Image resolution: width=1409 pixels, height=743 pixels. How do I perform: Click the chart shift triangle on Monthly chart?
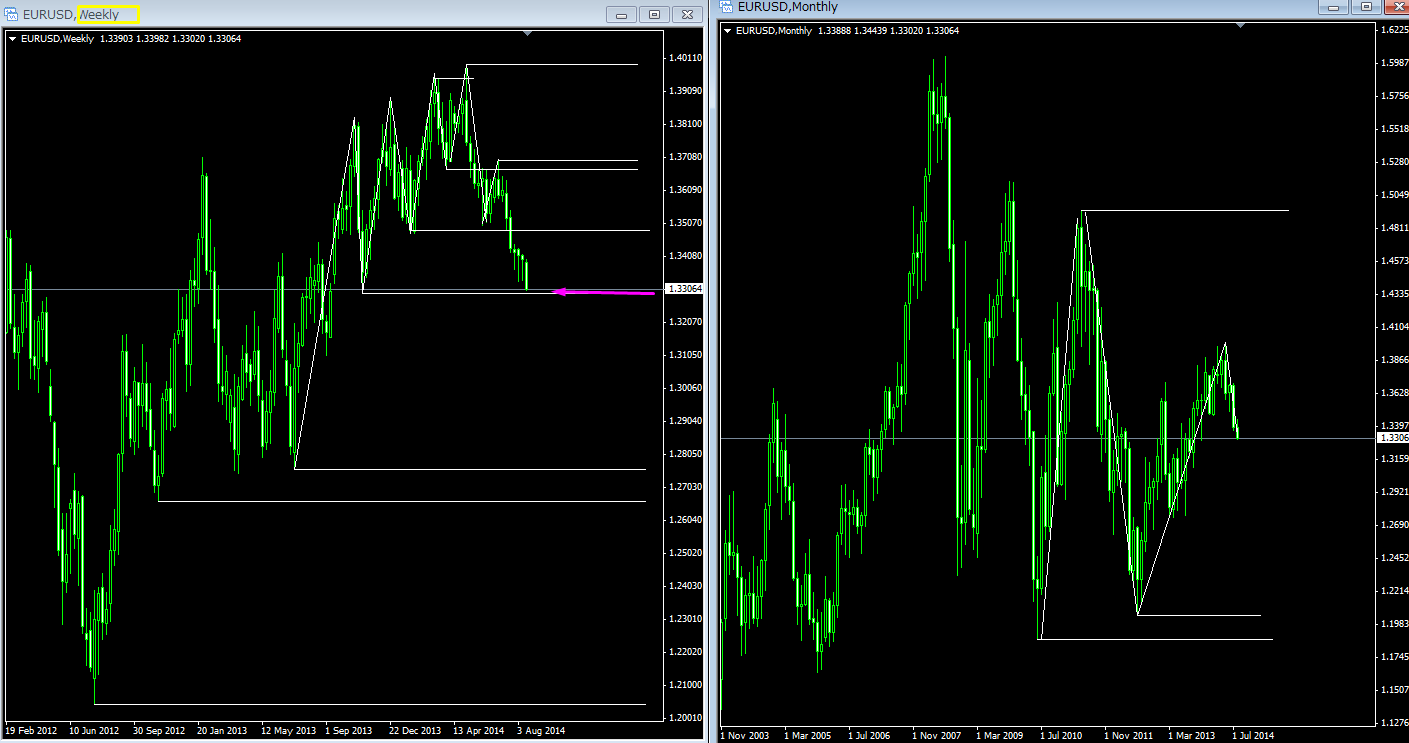[x=1241, y=26]
